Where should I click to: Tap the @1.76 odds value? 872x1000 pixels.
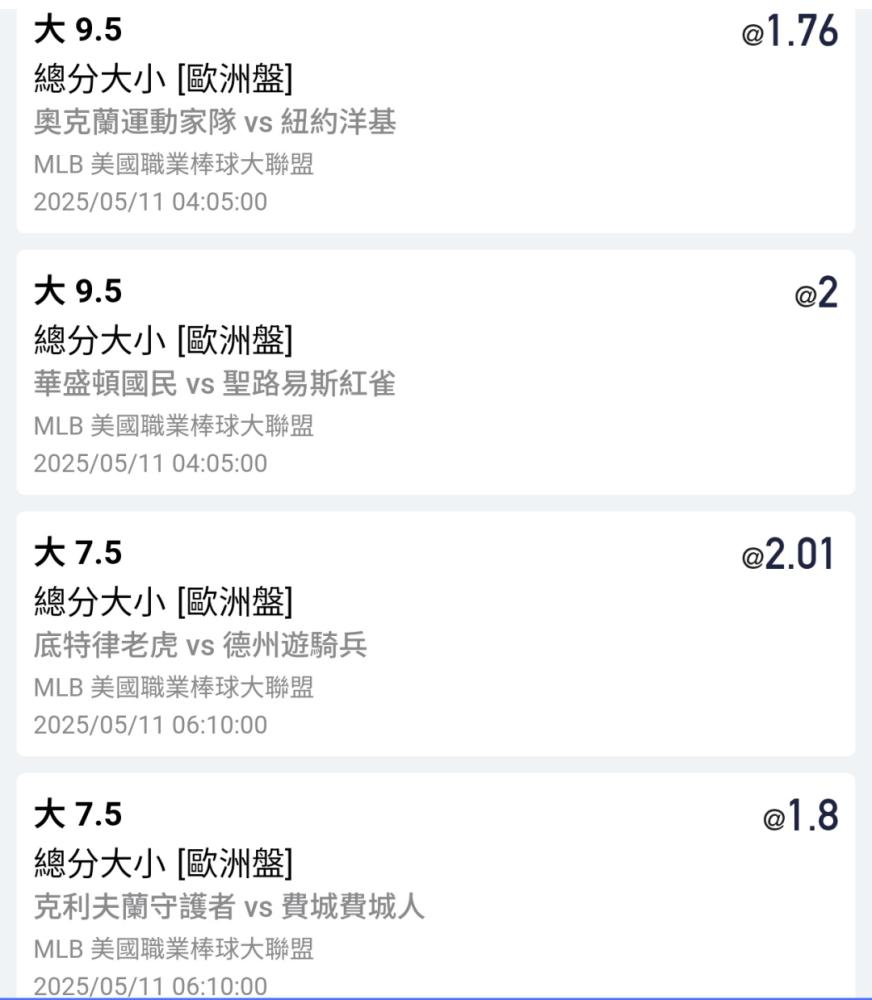(789, 31)
